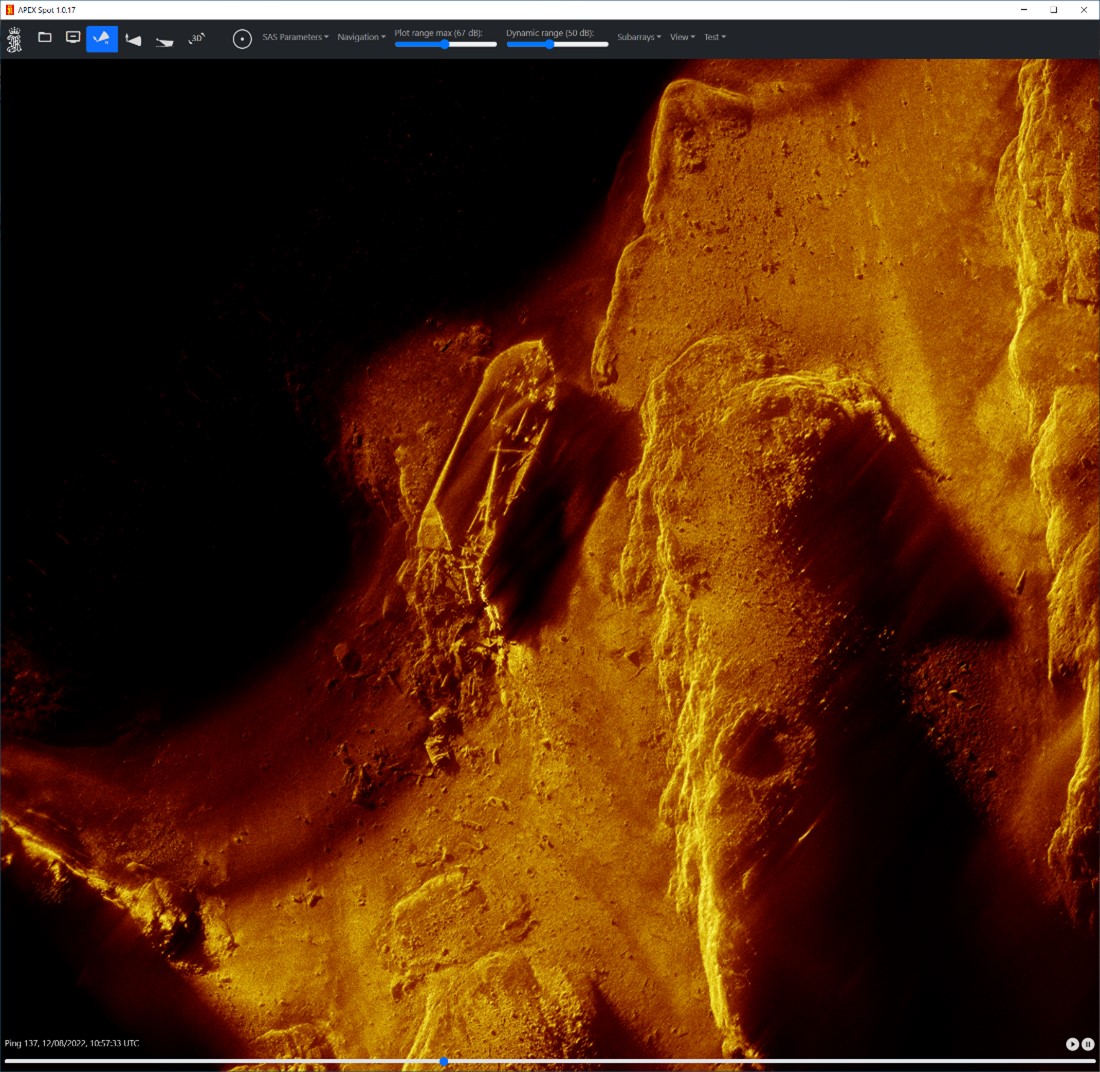Viewport: 1100px width, 1072px height.
Task: Click the Dynamic range slider track
Action: [x=580, y=44]
